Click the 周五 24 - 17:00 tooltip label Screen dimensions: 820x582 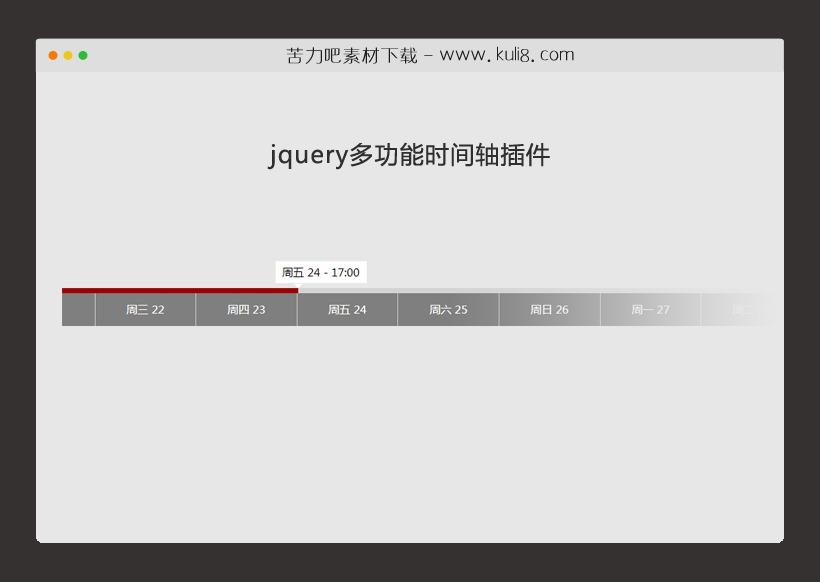point(320,271)
